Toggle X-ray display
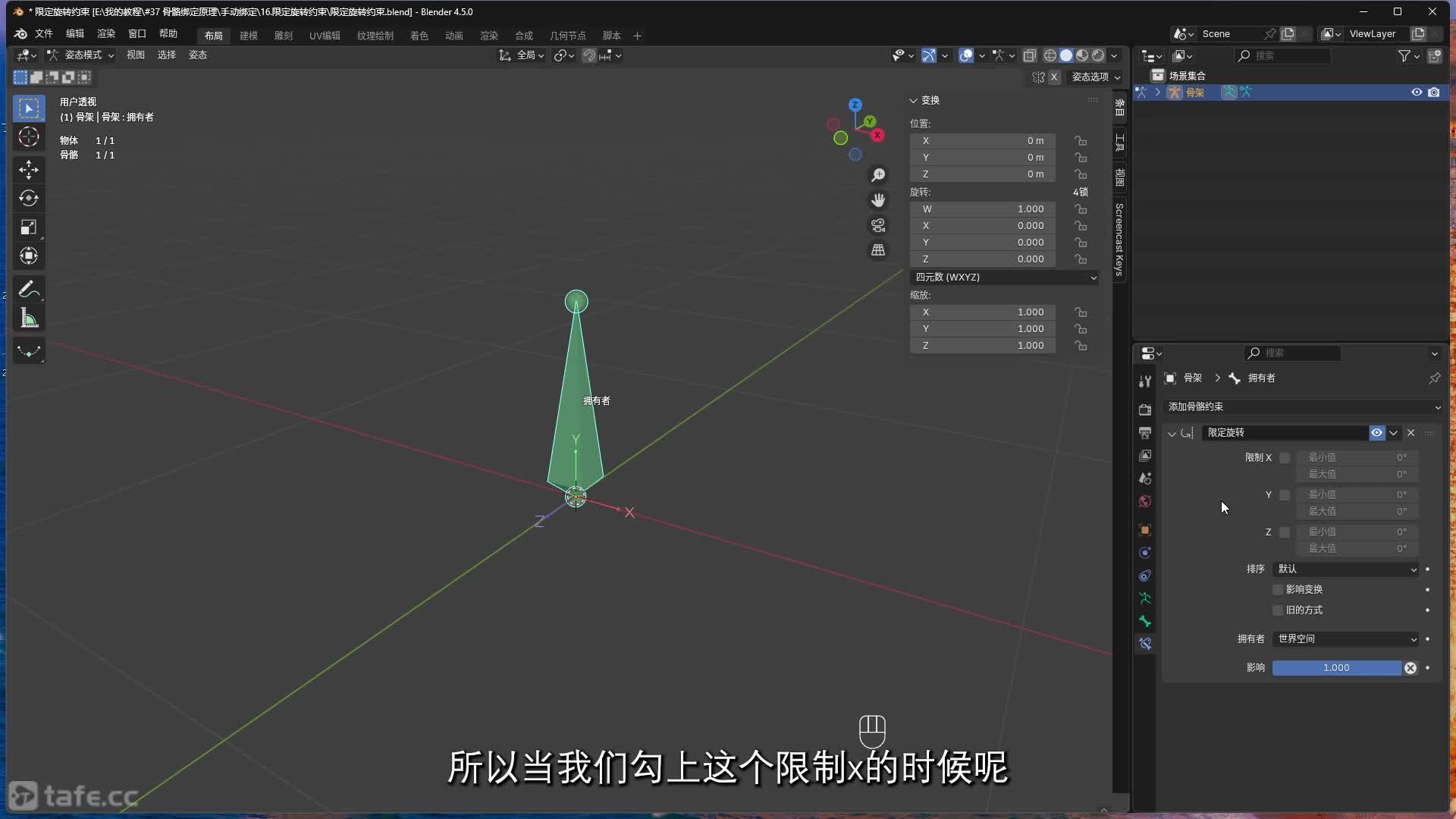This screenshot has width=1456, height=819. pos(1029,55)
